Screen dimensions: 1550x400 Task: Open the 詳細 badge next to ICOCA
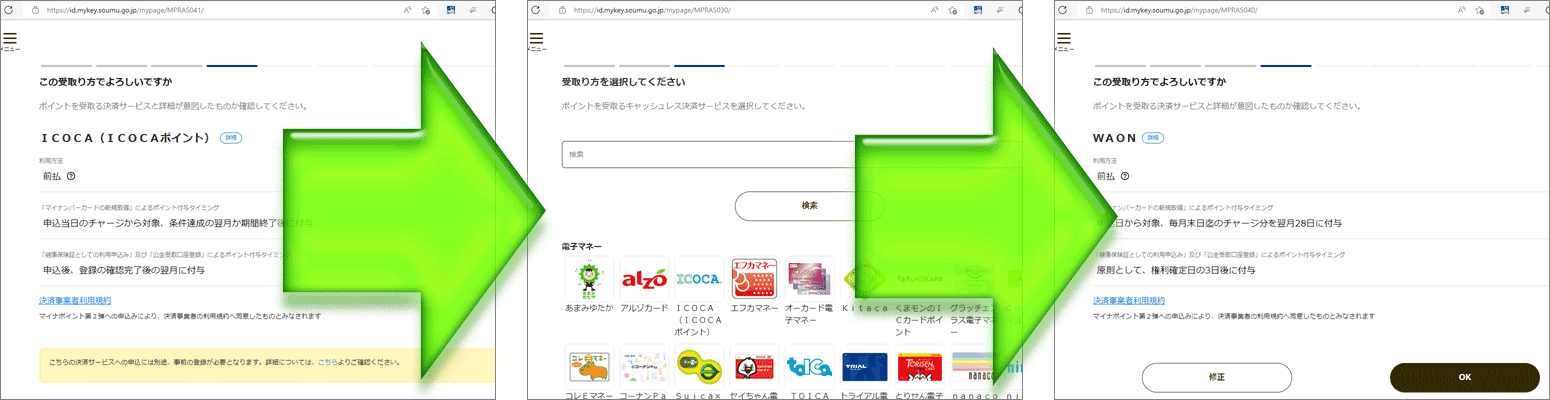(x=231, y=138)
